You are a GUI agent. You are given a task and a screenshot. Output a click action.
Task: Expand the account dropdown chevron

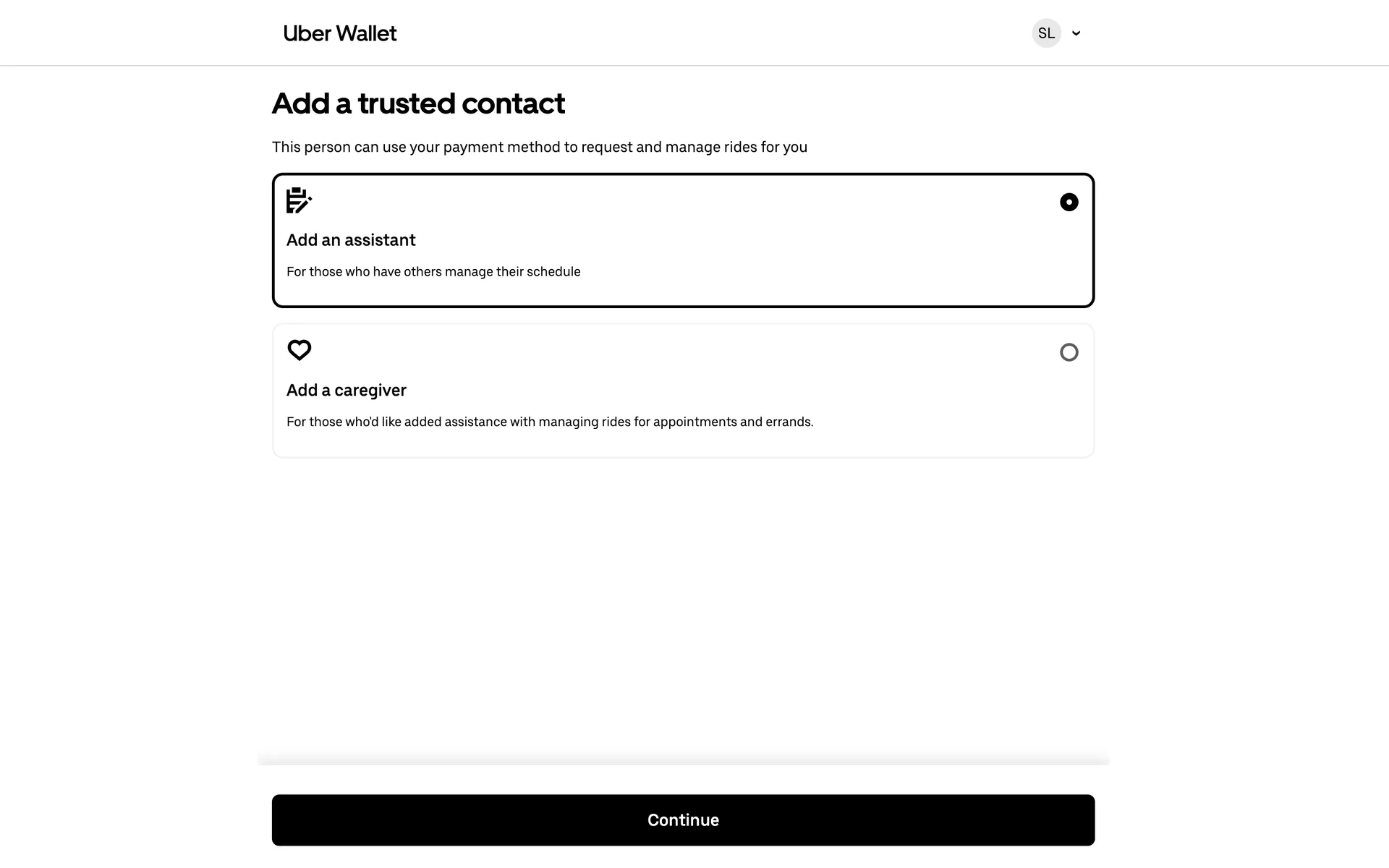(x=1076, y=33)
